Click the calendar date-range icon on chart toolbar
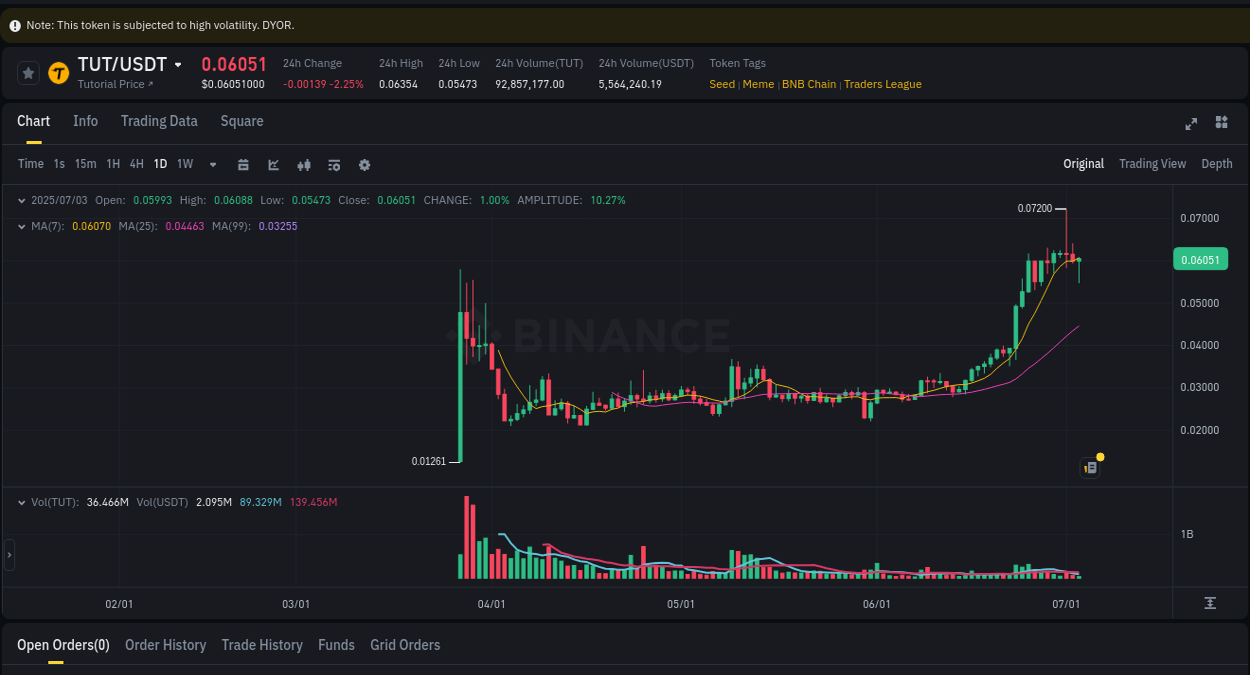This screenshot has height=675, width=1250. [243, 164]
